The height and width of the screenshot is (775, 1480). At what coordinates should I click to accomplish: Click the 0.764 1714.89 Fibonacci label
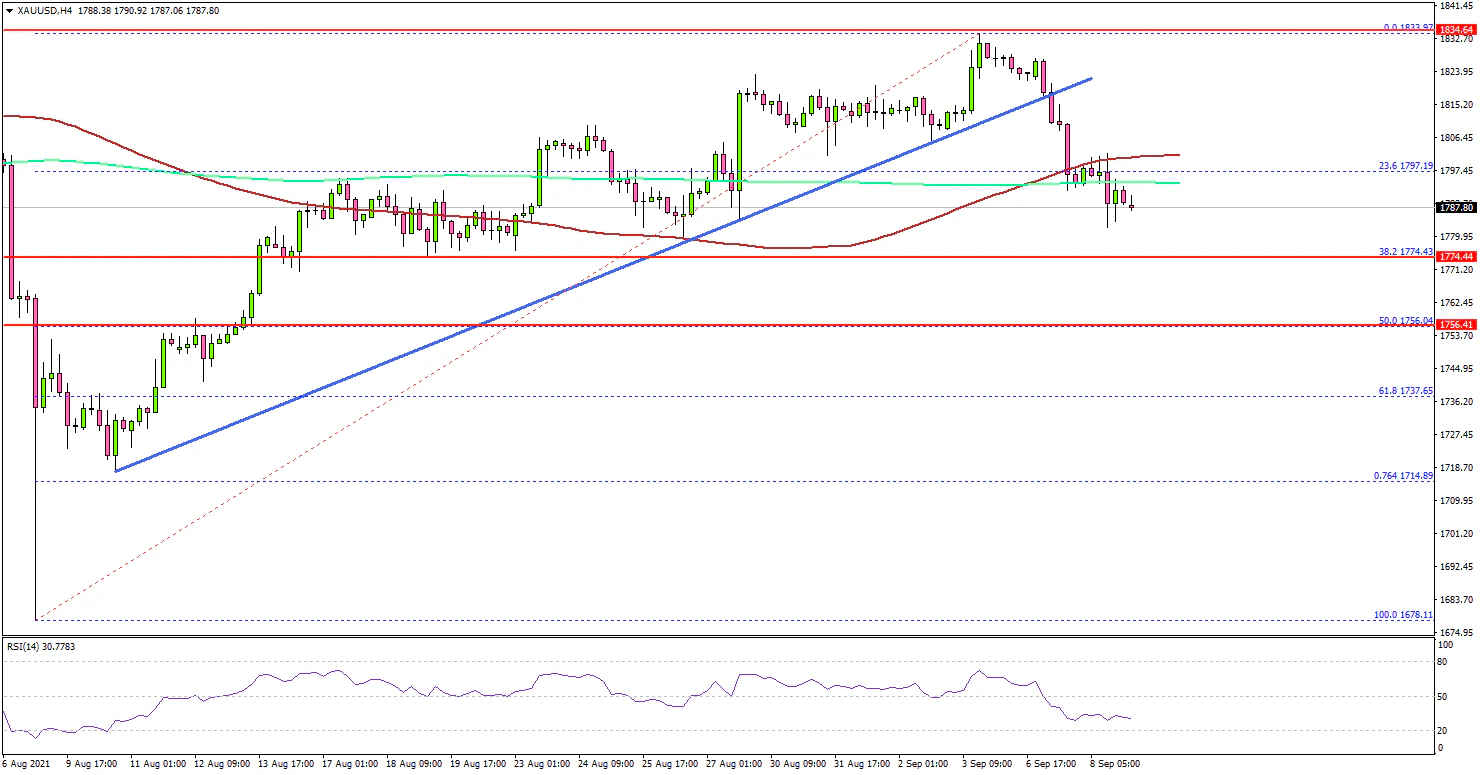(x=1405, y=476)
